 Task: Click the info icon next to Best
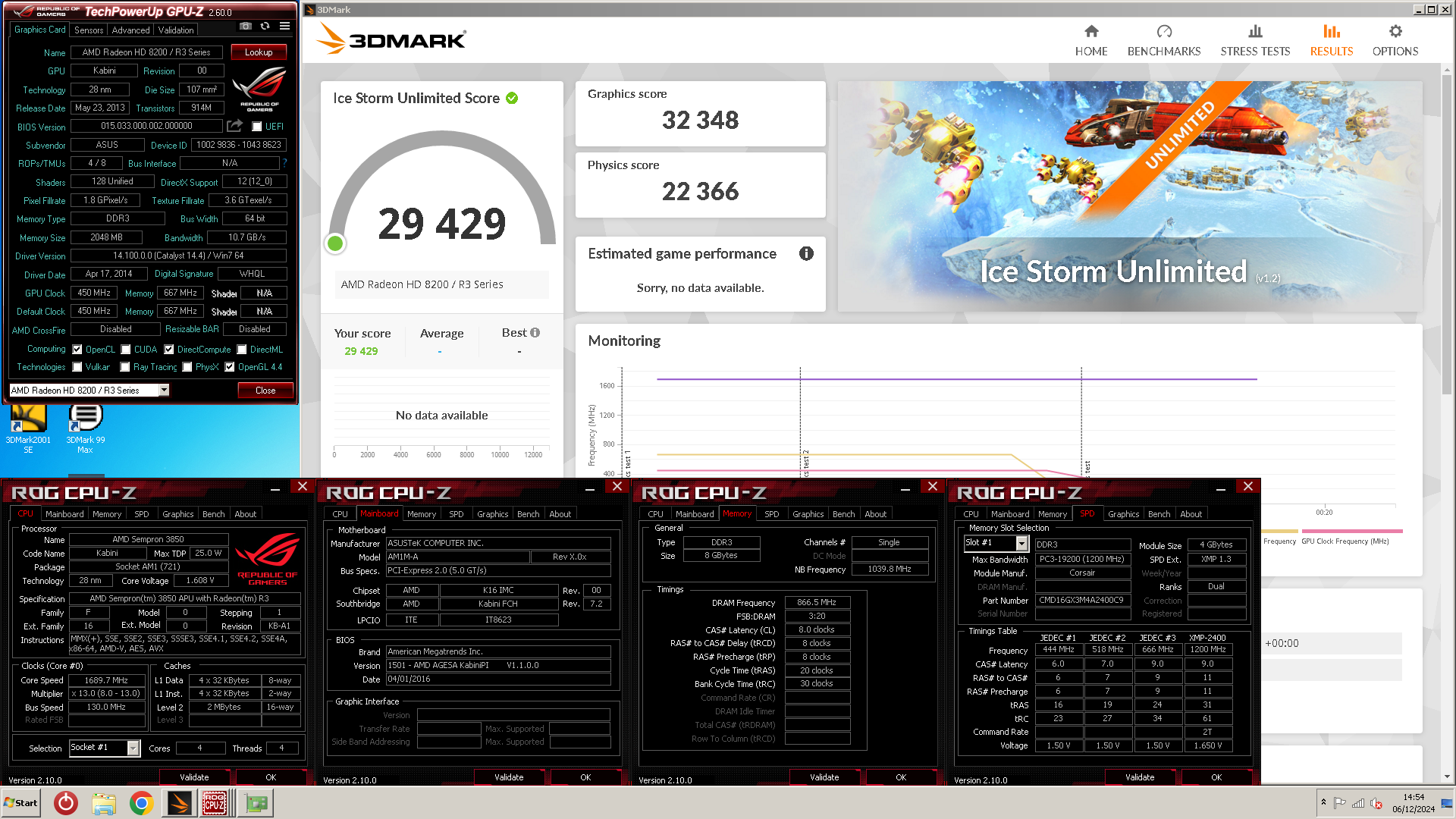[x=535, y=333]
